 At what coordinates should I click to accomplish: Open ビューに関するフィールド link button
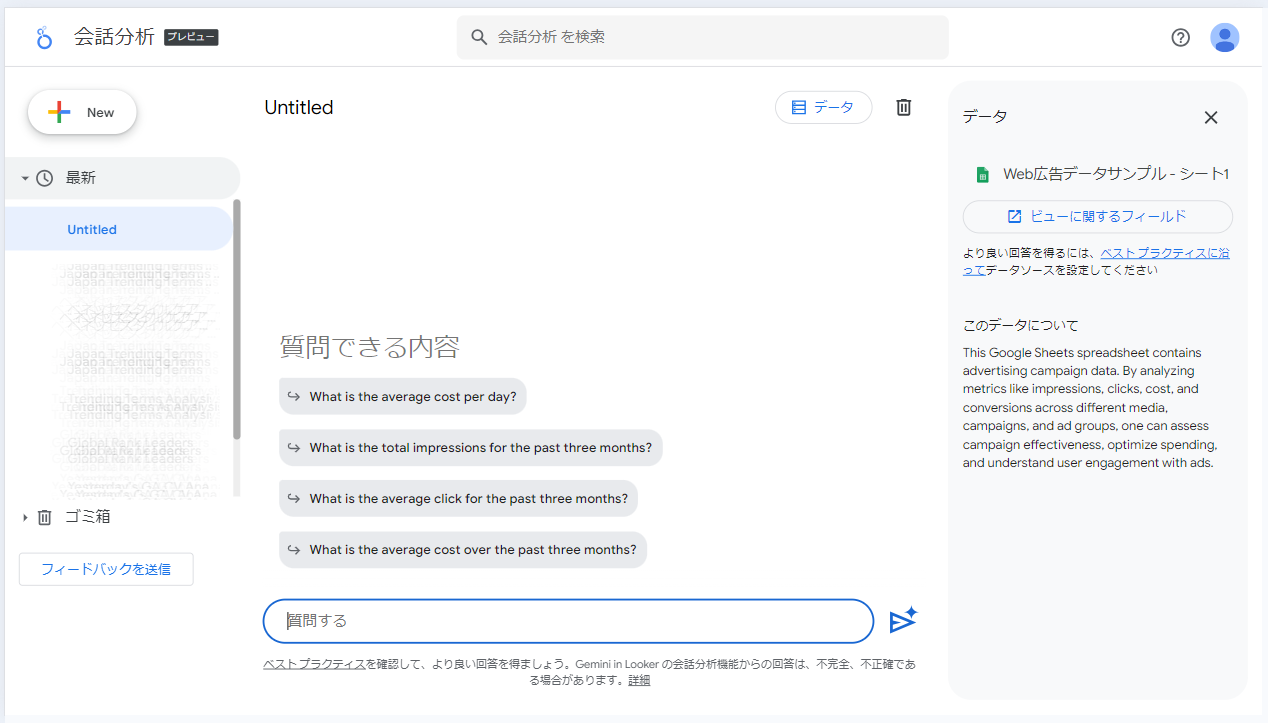[1097, 216]
